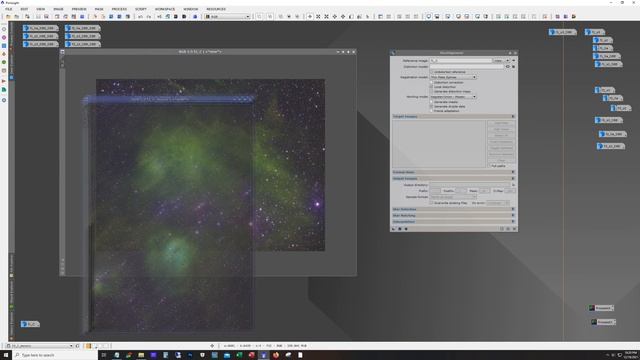The image size is (640, 360).
Task: Click Toggle Selected button
Action: 501,148
